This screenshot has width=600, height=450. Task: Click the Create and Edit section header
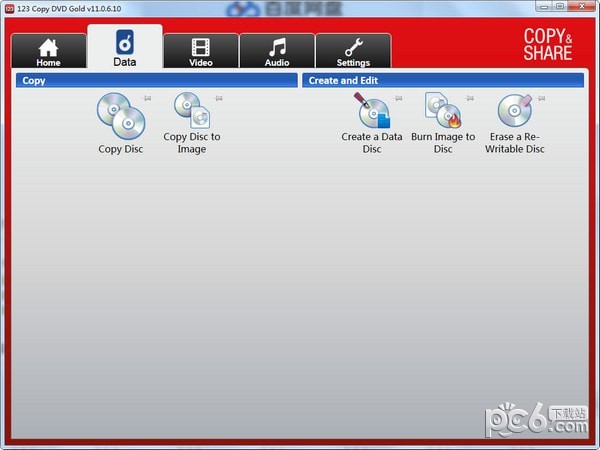(443, 80)
